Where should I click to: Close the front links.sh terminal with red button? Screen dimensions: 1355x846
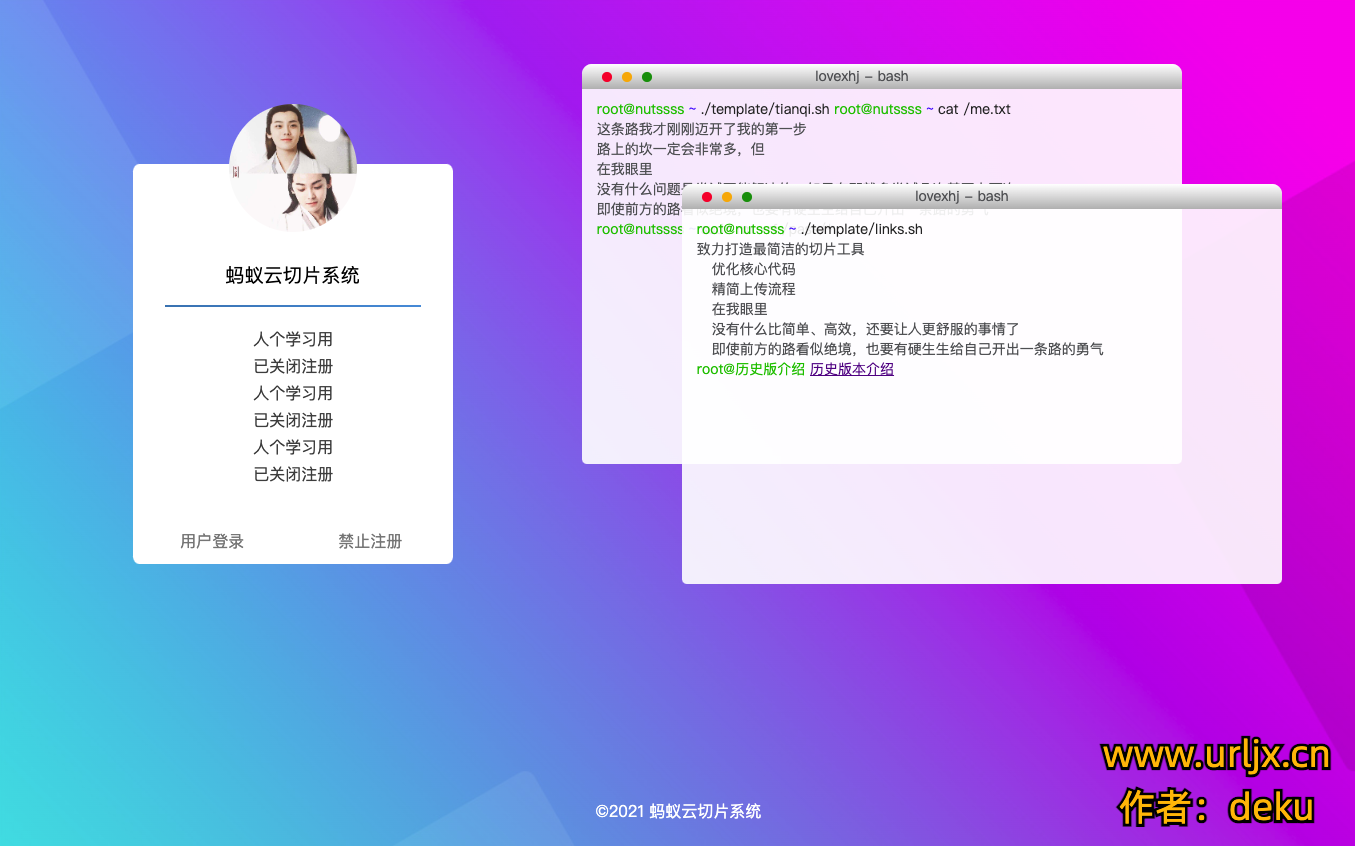pos(707,197)
